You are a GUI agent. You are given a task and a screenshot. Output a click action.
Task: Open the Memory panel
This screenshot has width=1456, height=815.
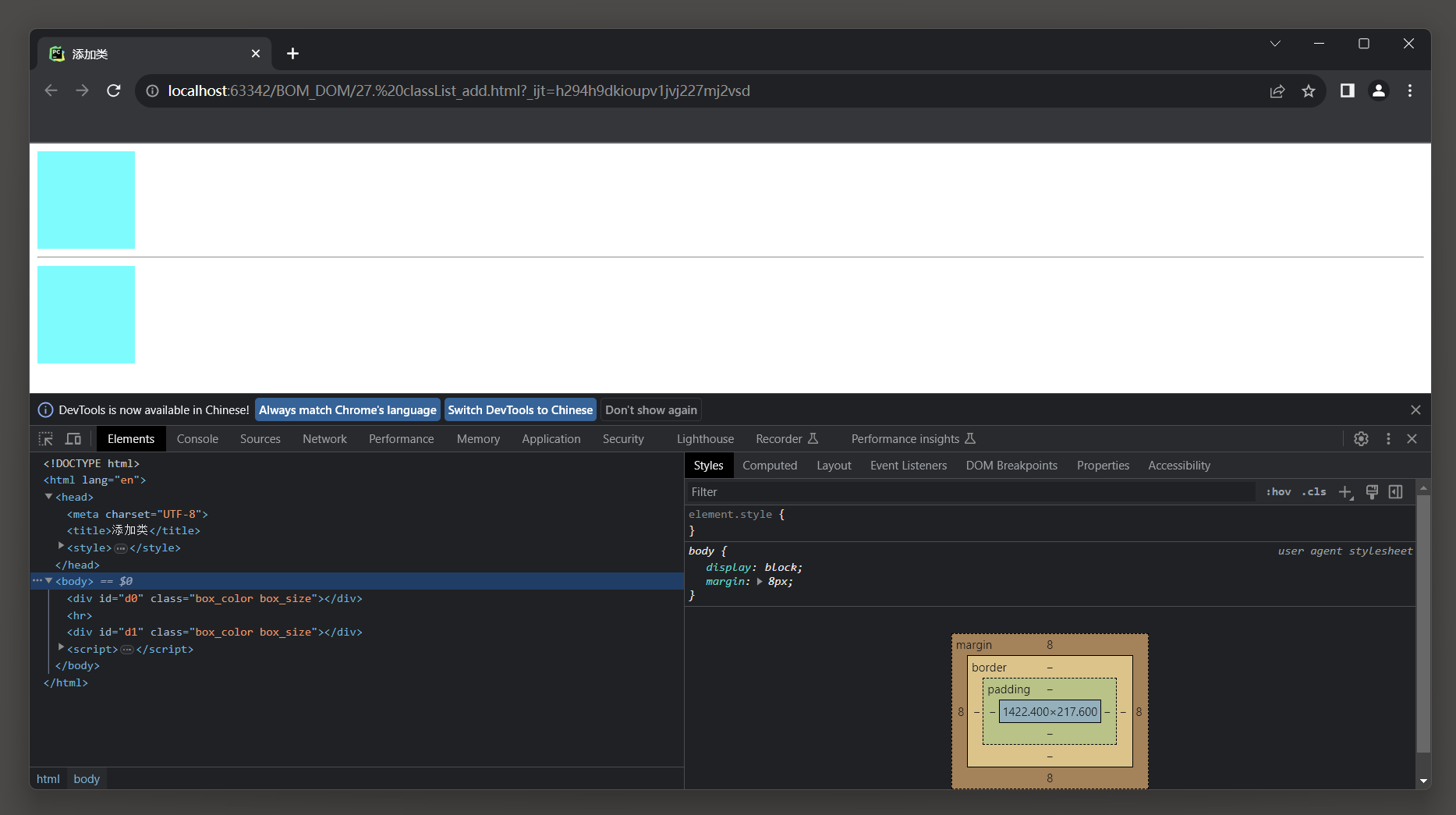pos(478,439)
